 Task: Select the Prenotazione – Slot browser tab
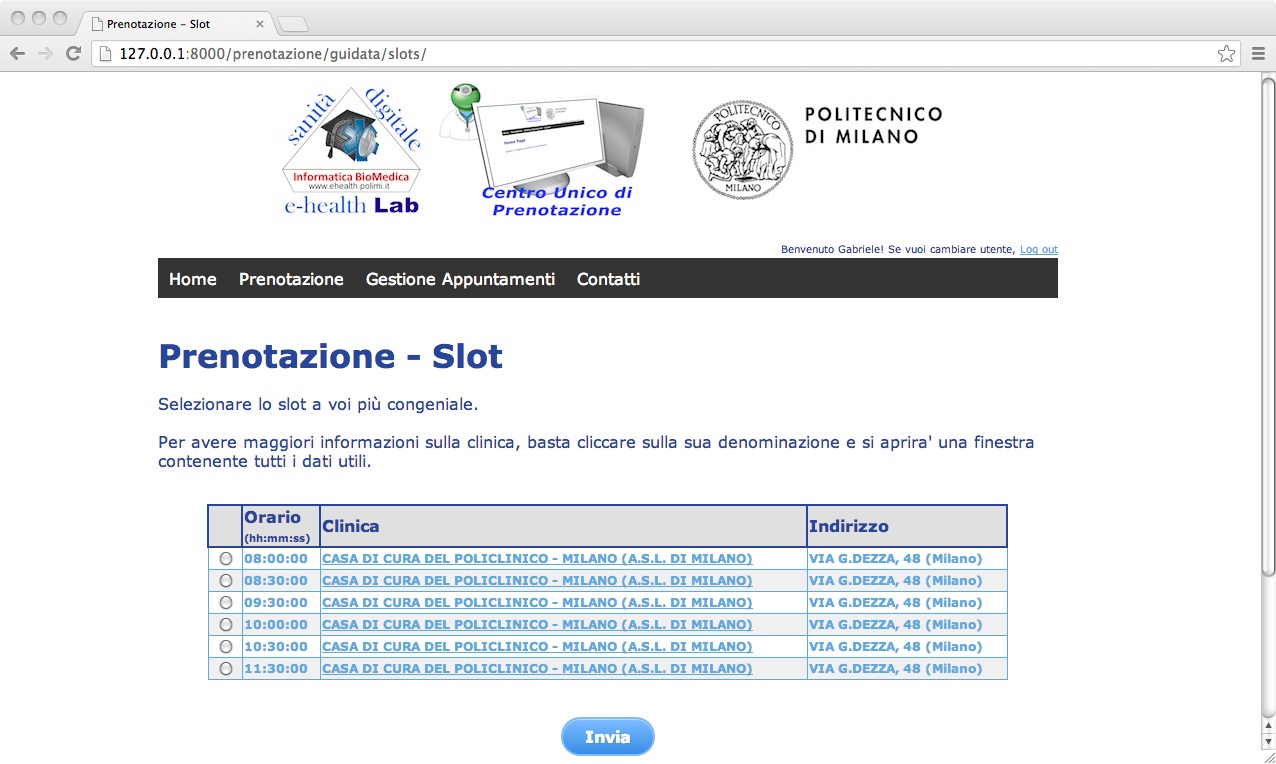pyautogui.click(x=160, y=22)
